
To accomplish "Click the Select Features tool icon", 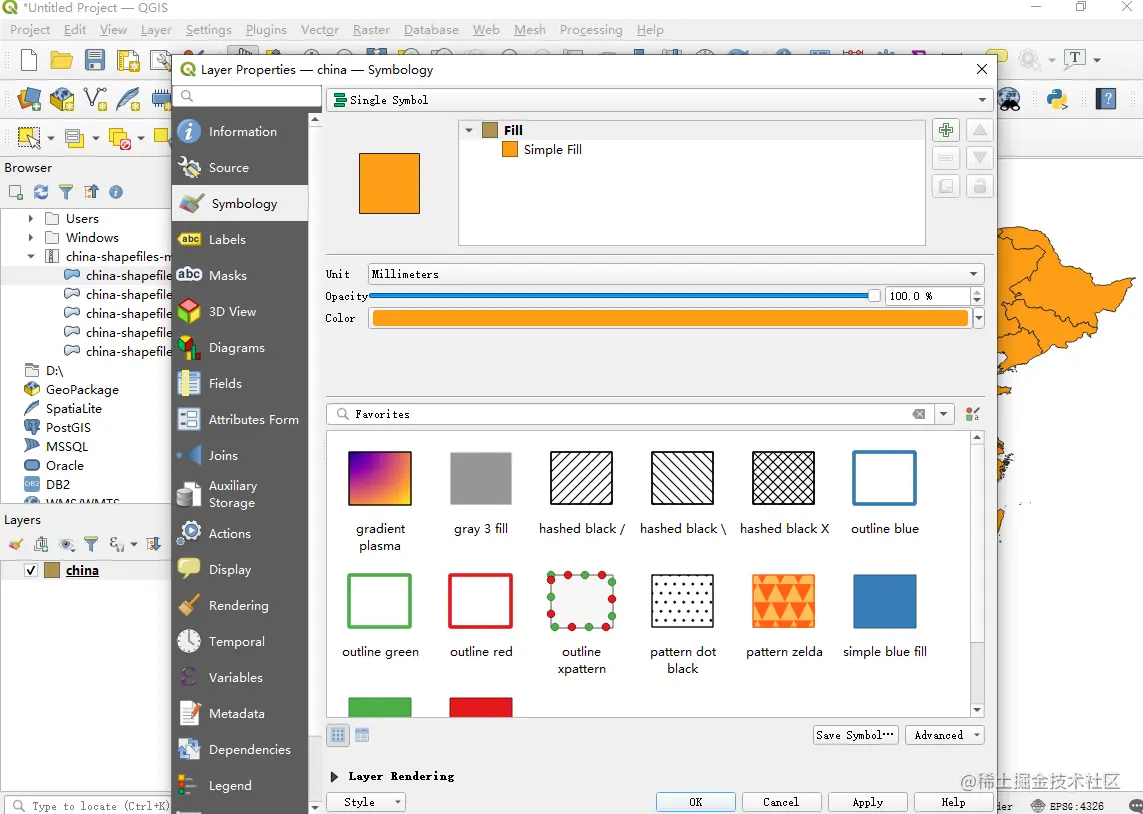I will (x=28, y=137).
